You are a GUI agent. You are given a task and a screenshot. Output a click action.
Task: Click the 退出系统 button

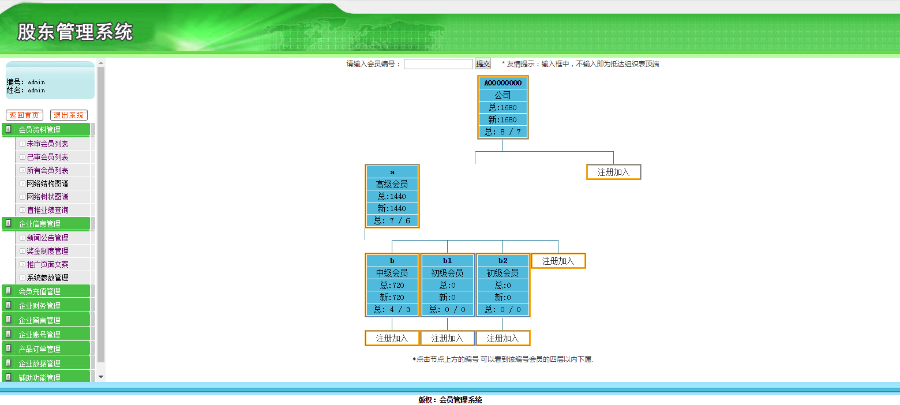click(x=69, y=115)
